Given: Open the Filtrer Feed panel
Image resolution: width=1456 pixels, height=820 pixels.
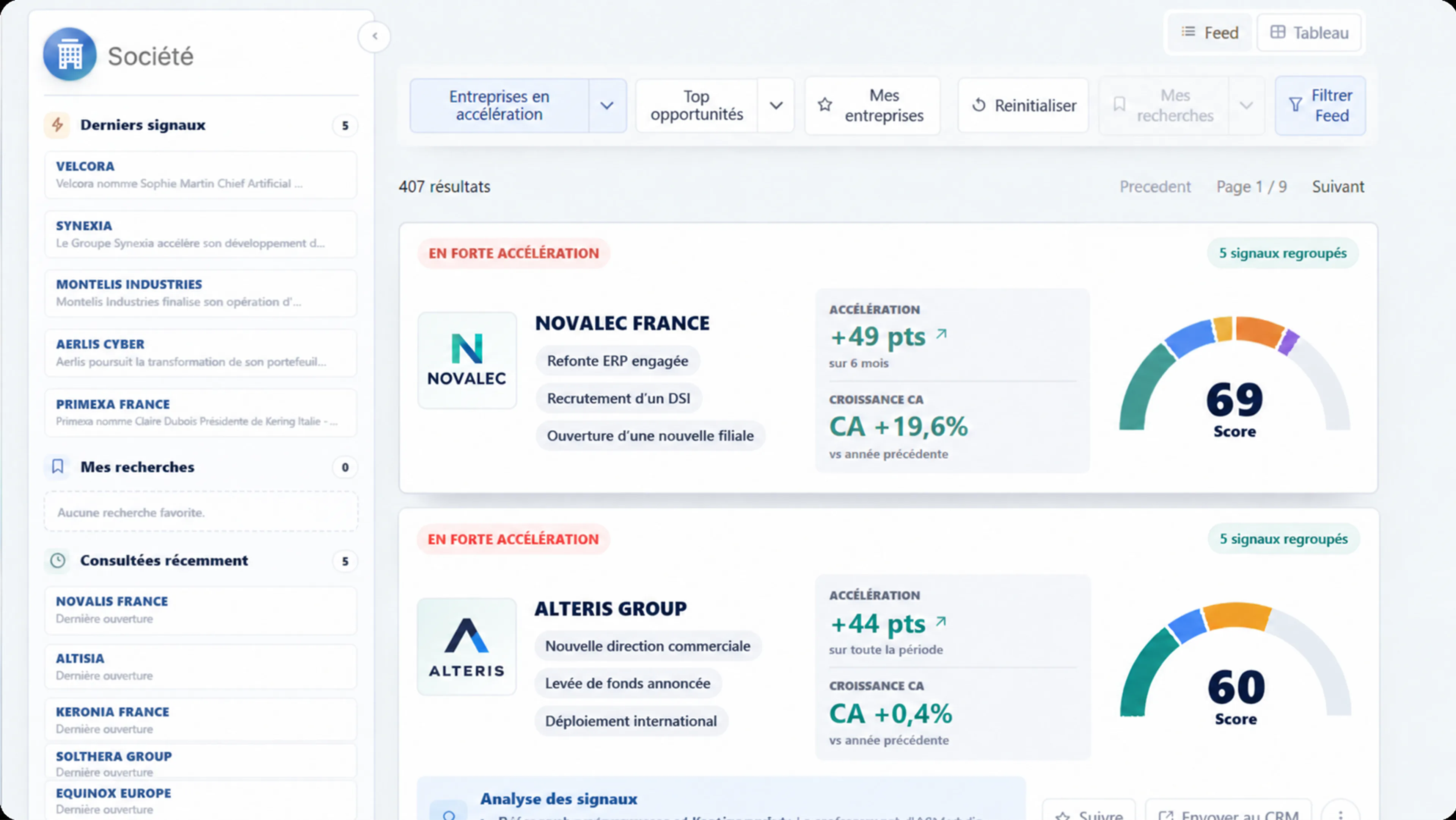Looking at the screenshot, I should pyautogui.click(x=1320, y=106).
